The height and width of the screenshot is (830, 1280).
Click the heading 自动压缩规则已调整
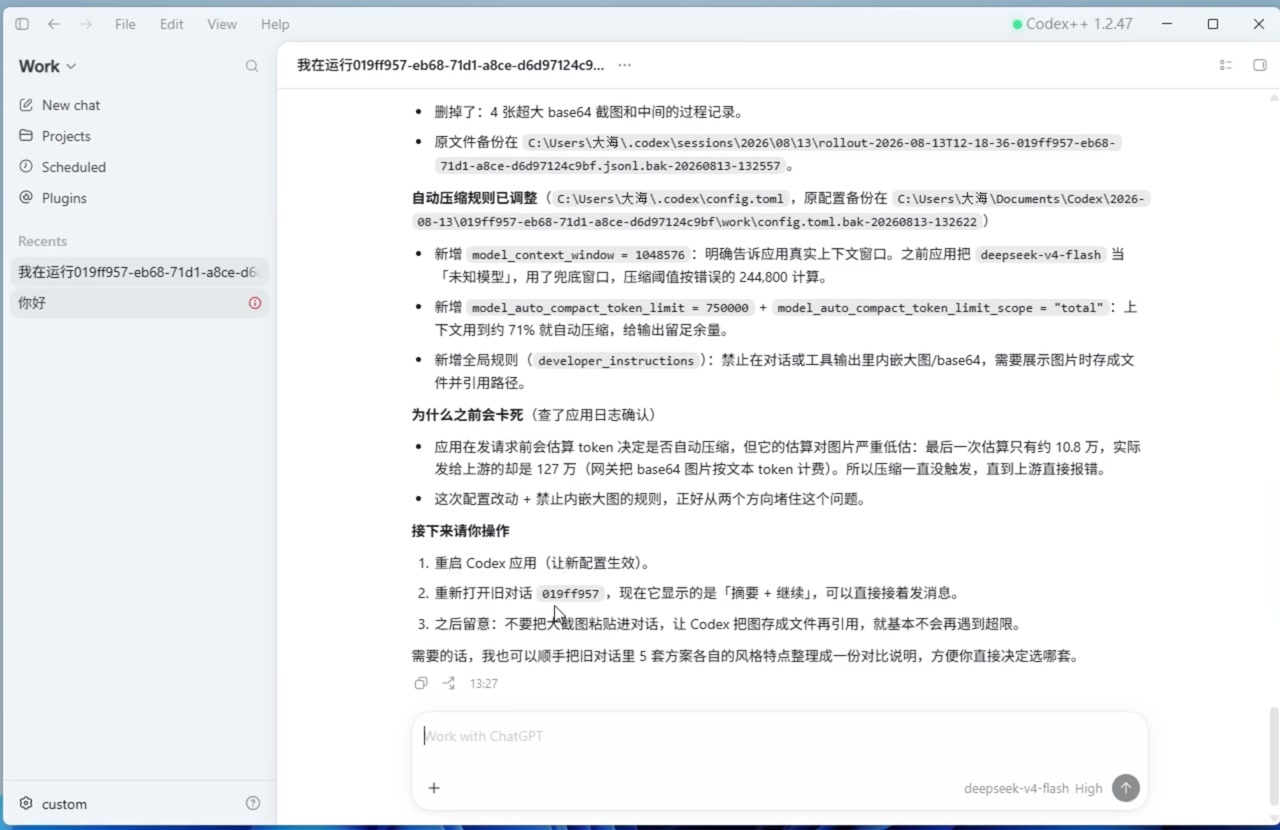point(474,199)
